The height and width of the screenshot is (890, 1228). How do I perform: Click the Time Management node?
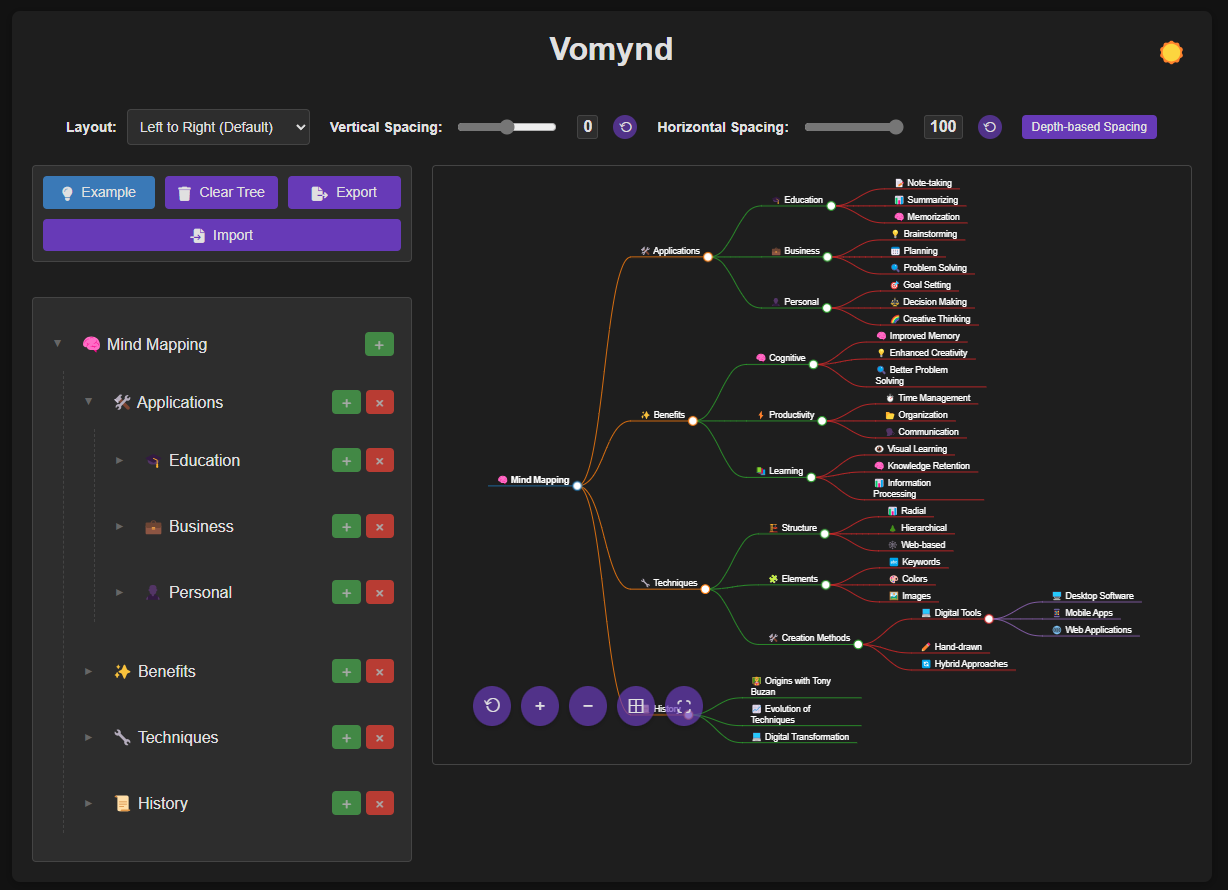click(x=928, y=398)
